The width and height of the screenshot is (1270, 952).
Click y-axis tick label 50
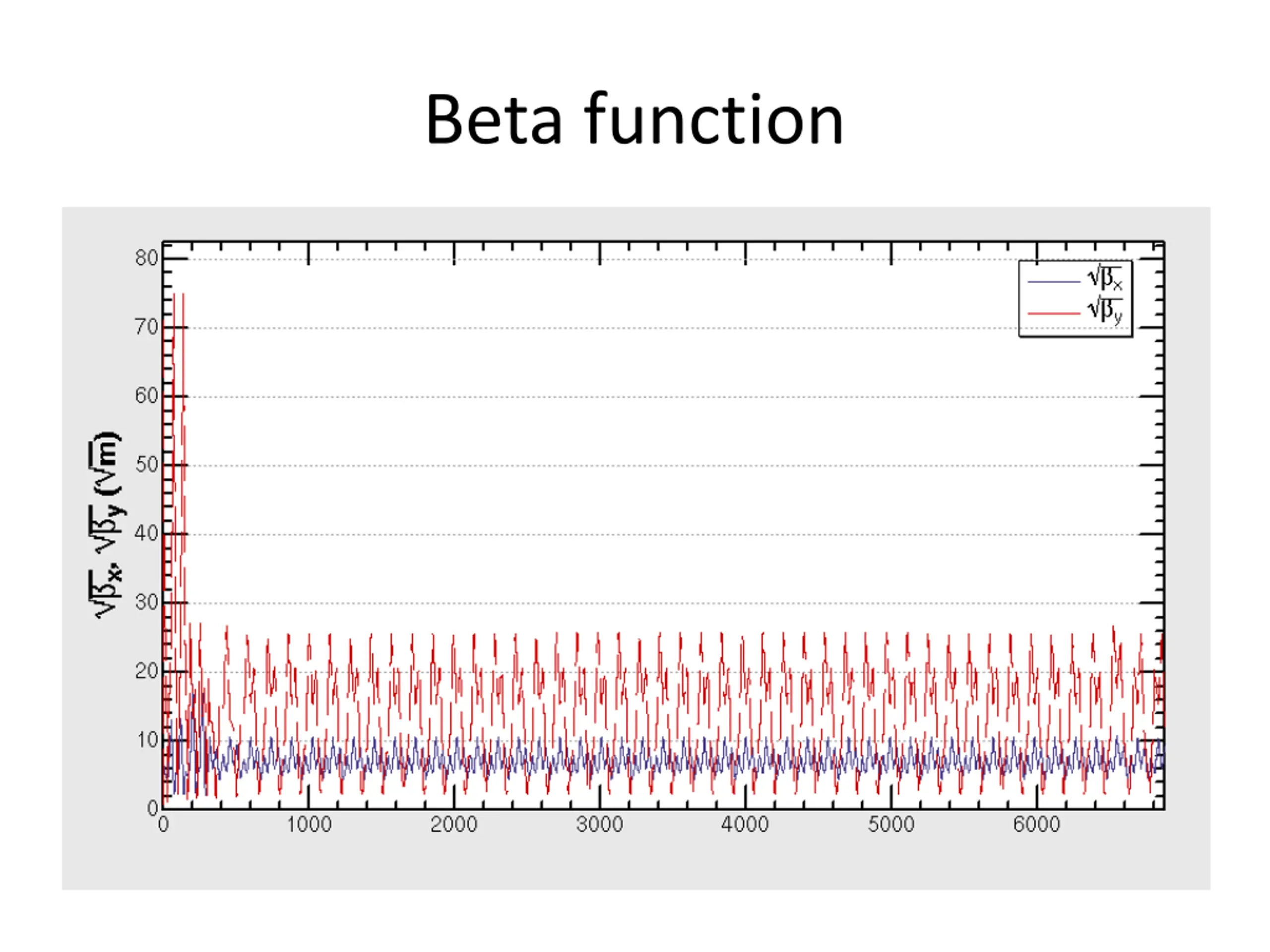point(146,465)
